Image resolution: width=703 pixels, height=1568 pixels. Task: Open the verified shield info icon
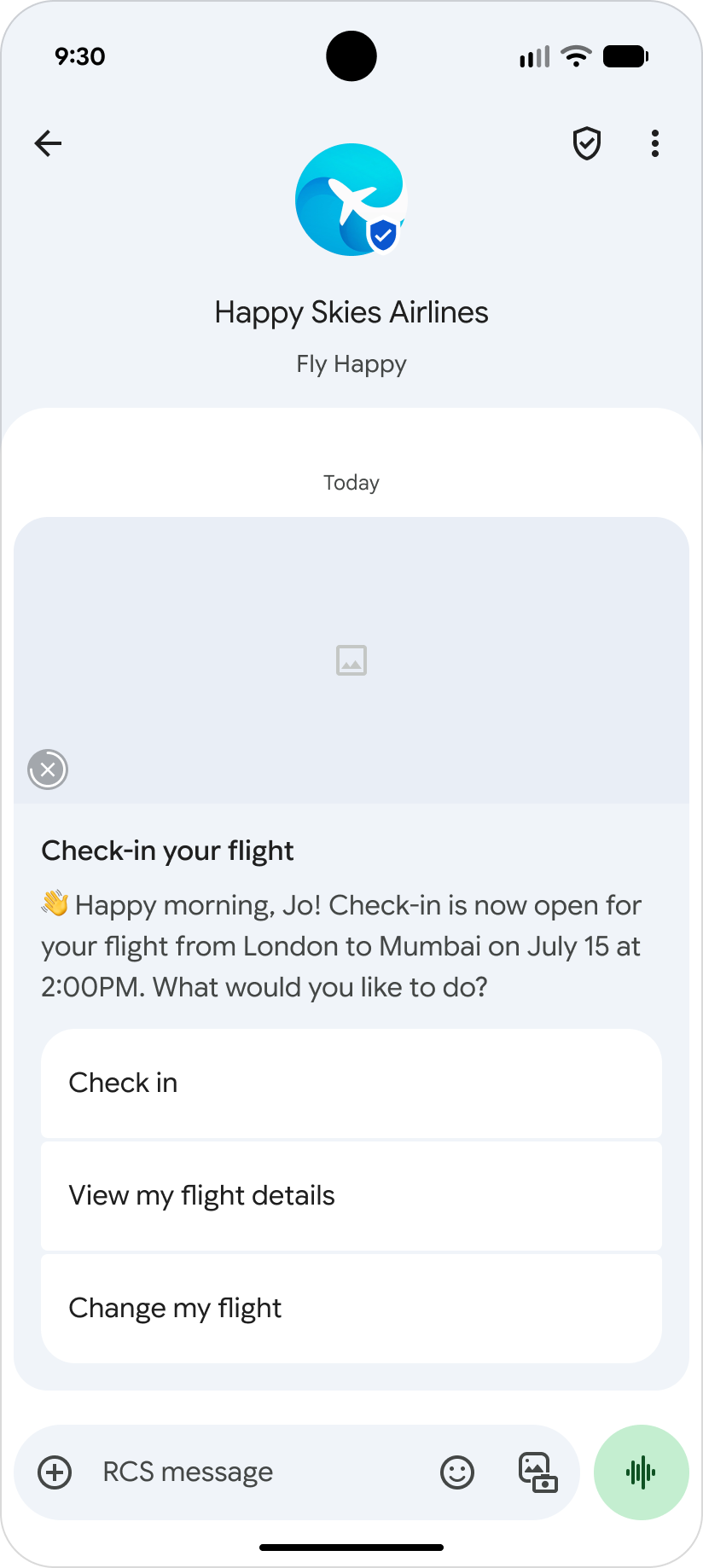tap(587, 143)
